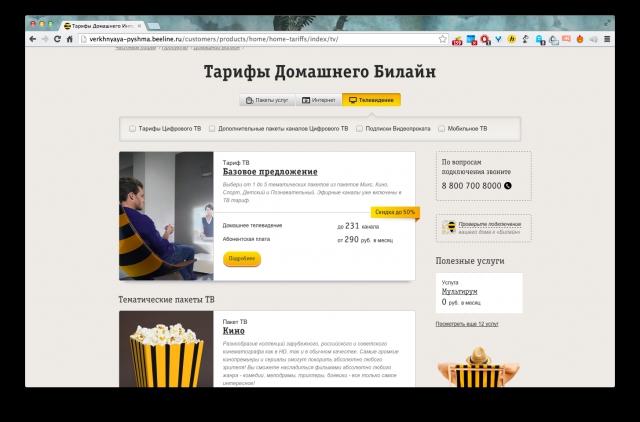
Task: Go back with the browser back arrow
Action: 33,39
